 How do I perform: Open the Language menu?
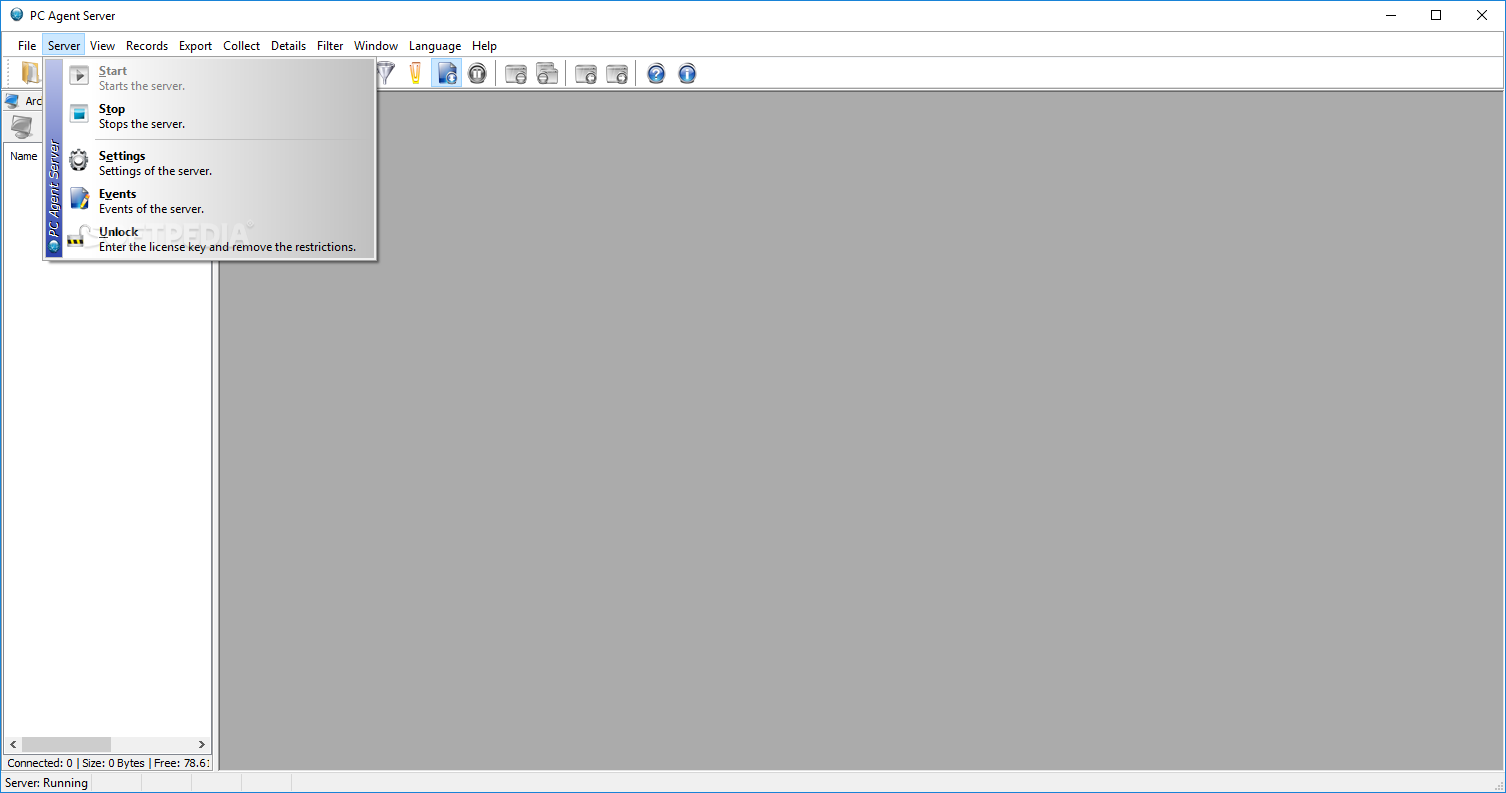pos(435,46)
